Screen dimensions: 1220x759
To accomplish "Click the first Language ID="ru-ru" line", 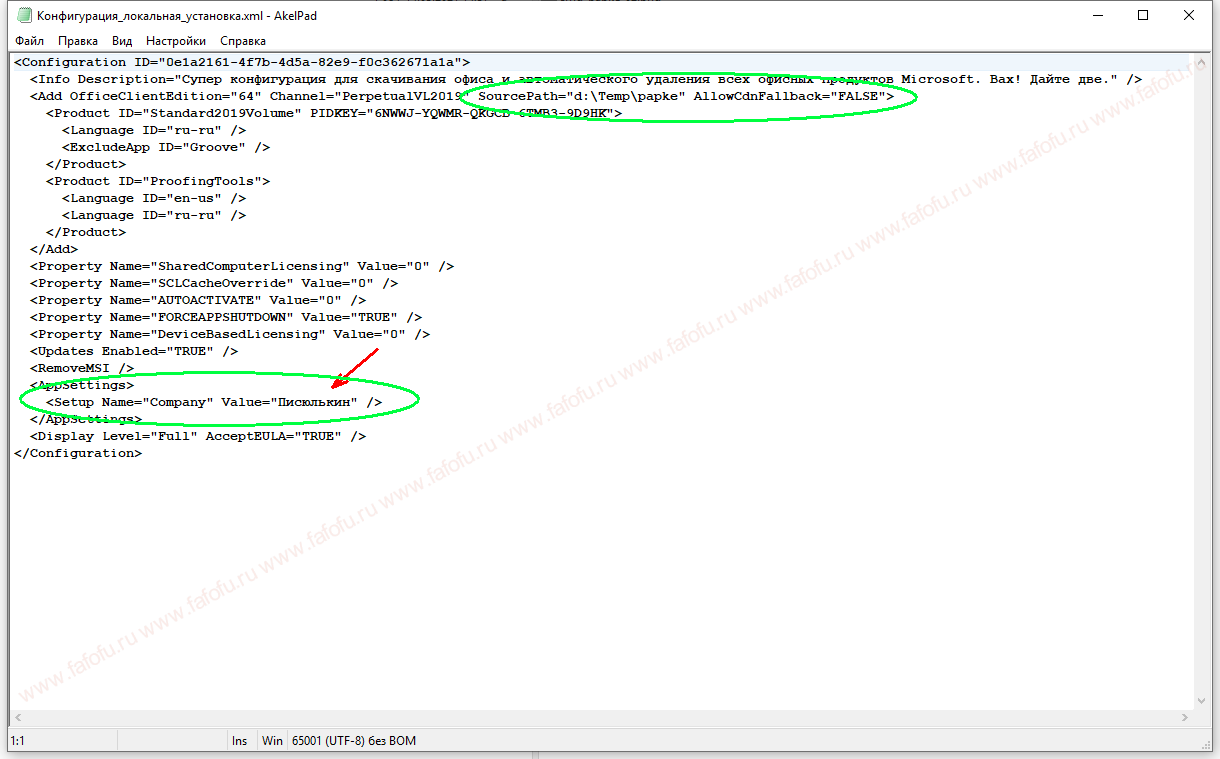I will coord(154,130).
